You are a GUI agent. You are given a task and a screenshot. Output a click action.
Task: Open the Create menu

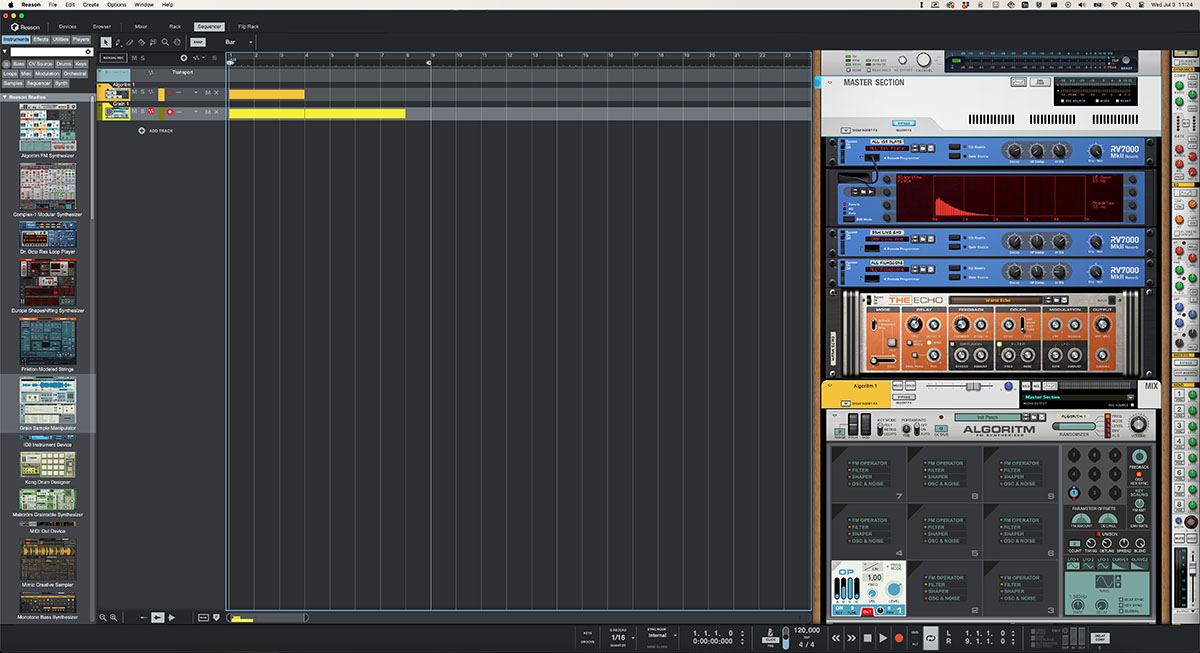(91, 5)
